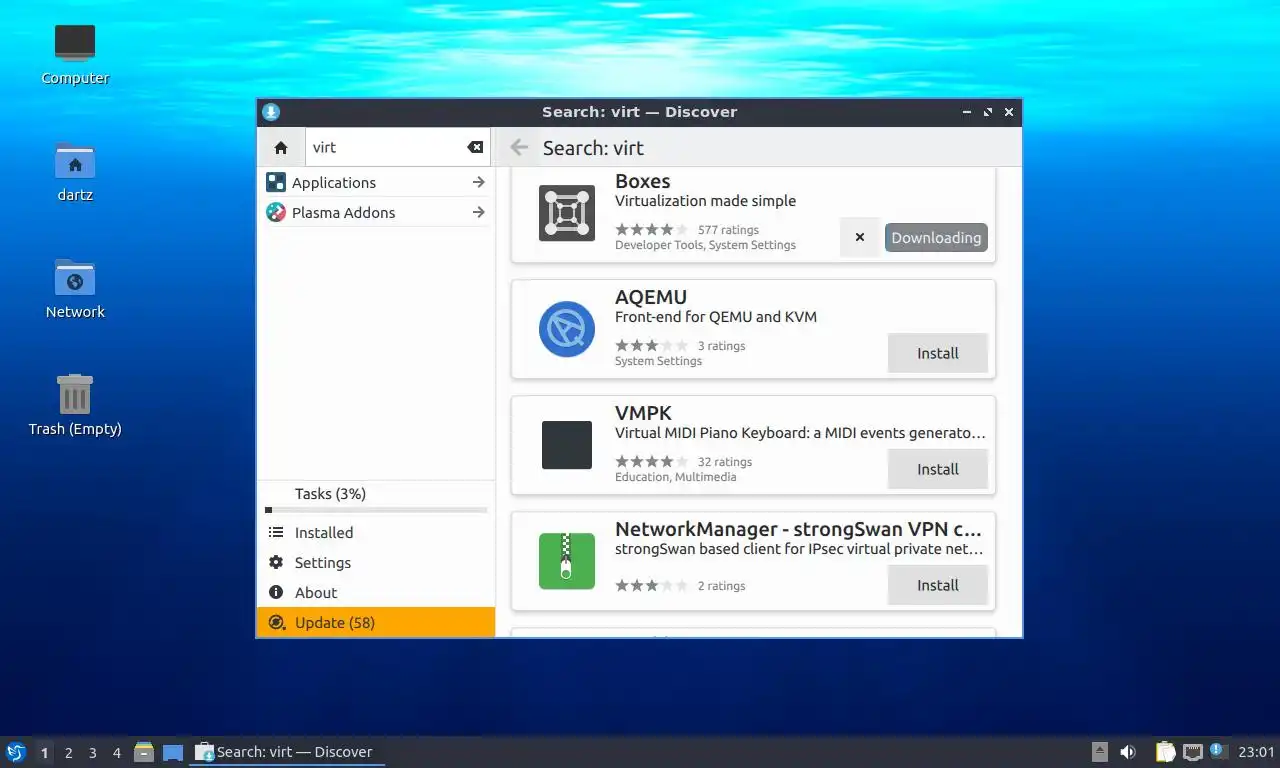Image resolution: width=1280 pixels, height=768 pixels.
Task: Launch file manager from panel
Action: pos(144,752)
